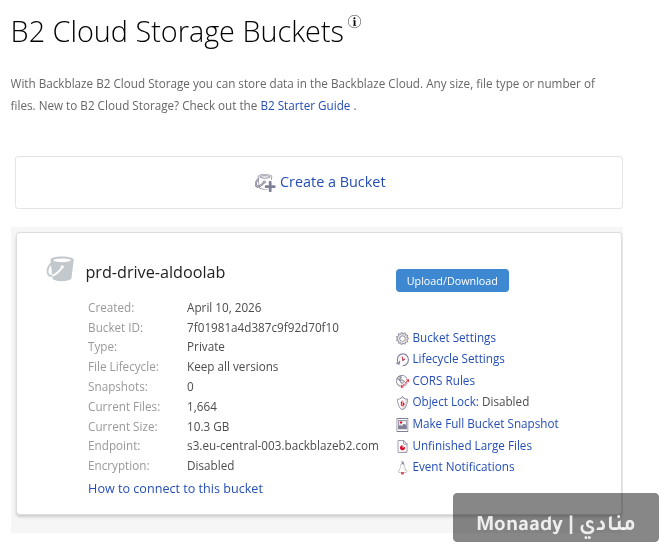This screenshot has height=553, width=659.
Task: Click the Current Size value 10.3 GB
Action: pos(208,427)
